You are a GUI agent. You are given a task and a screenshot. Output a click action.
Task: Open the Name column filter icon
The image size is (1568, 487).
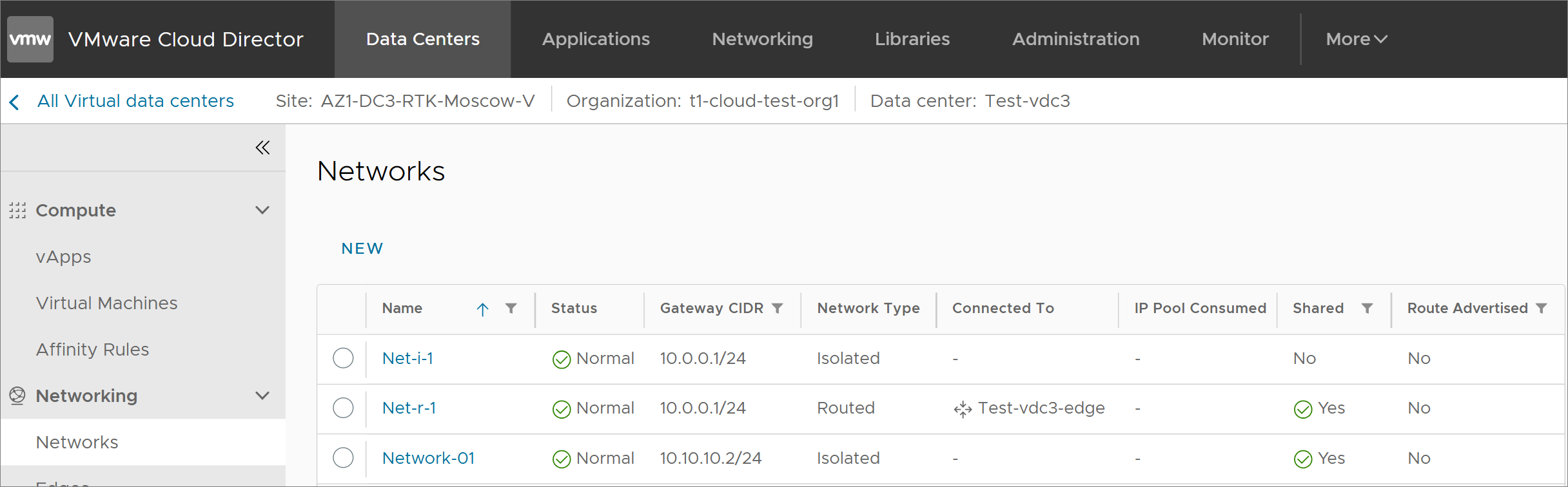pos(511,309)
